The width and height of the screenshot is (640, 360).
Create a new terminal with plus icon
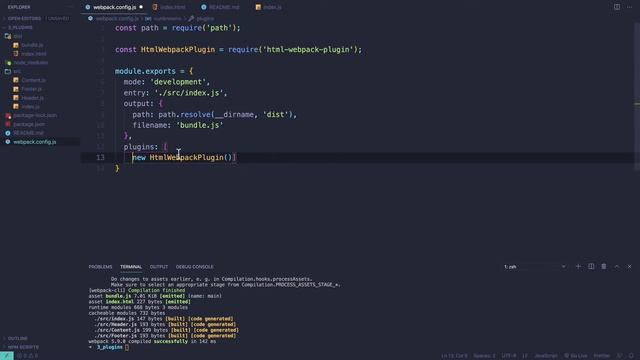(578, 267)
